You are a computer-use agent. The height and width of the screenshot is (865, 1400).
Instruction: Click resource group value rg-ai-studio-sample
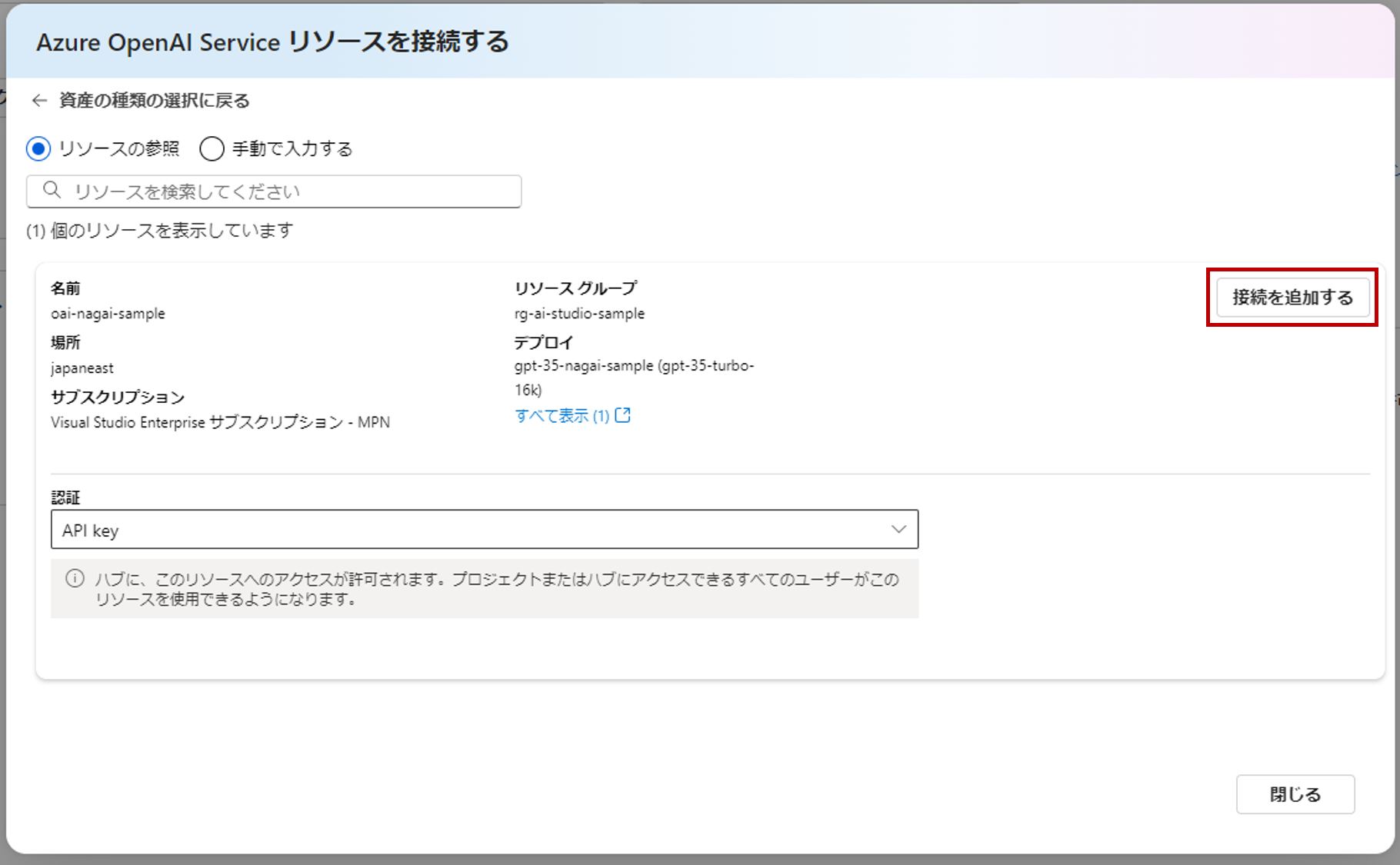[579, 314]
